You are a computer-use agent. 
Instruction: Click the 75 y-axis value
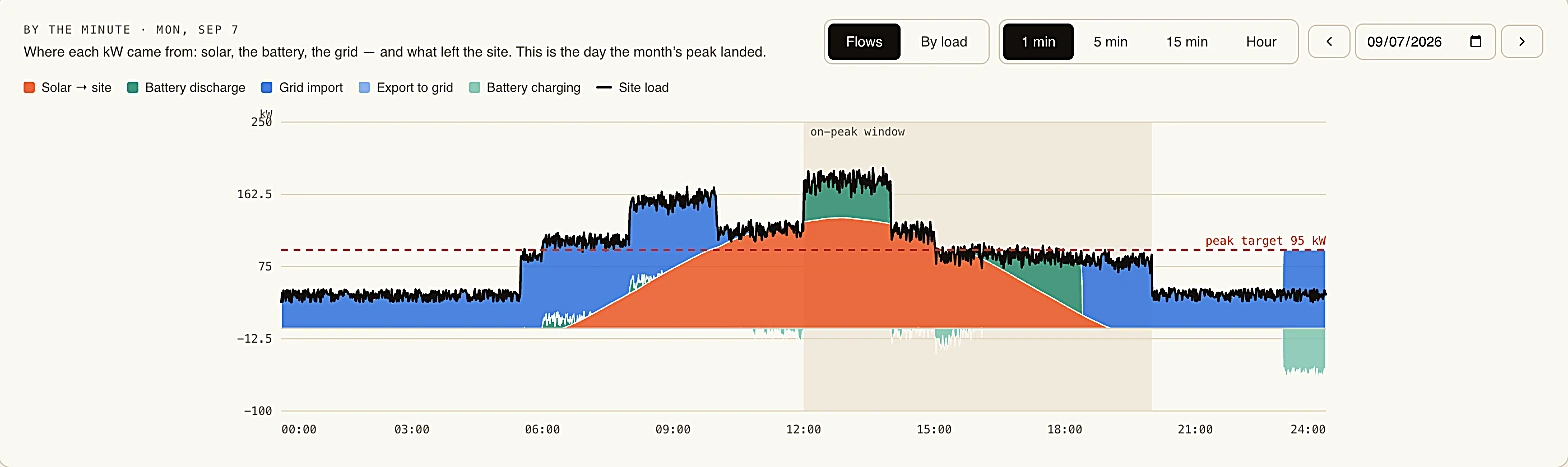tap(265, 266)
